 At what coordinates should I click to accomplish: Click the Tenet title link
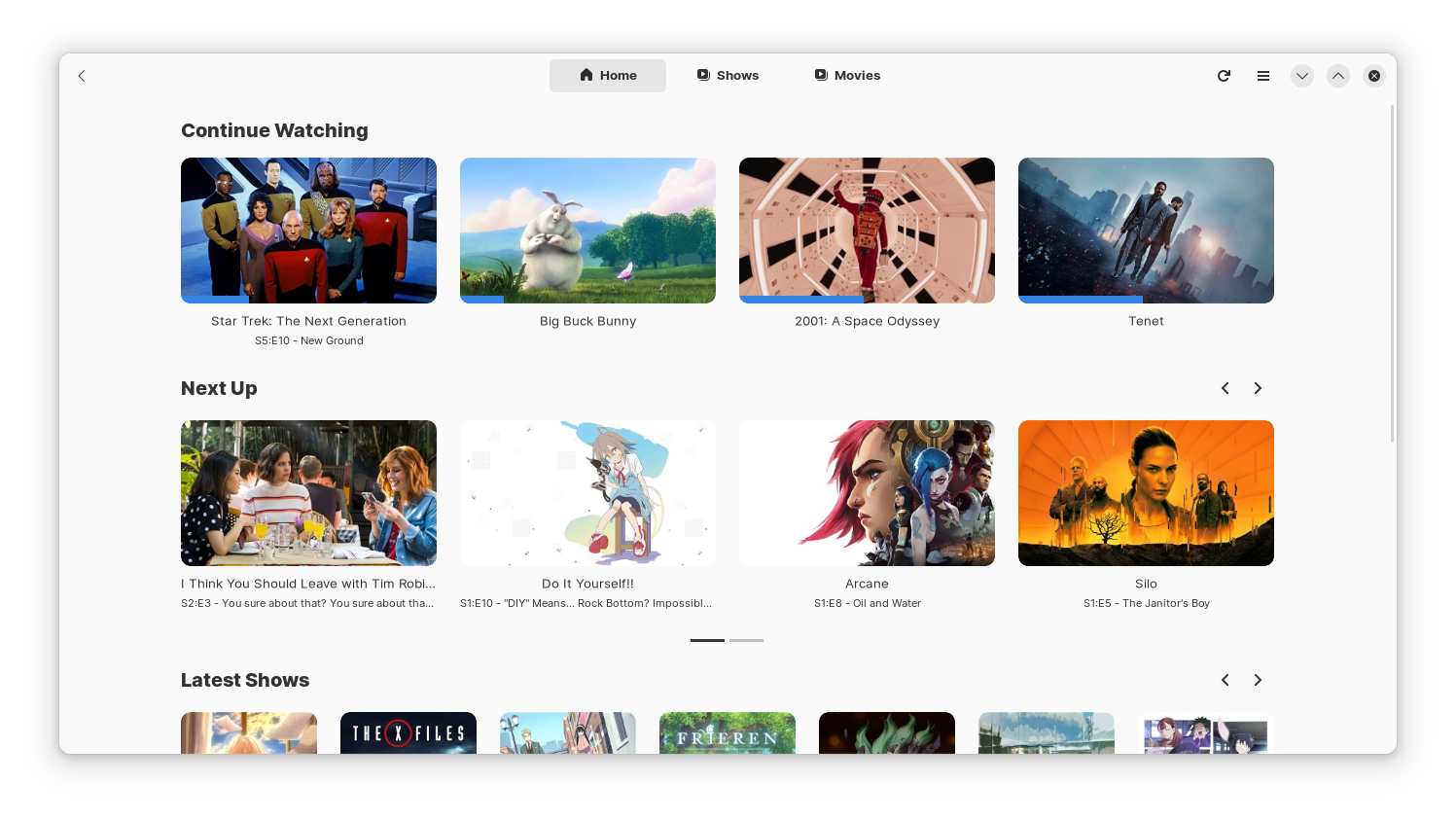click(1146, 321)
